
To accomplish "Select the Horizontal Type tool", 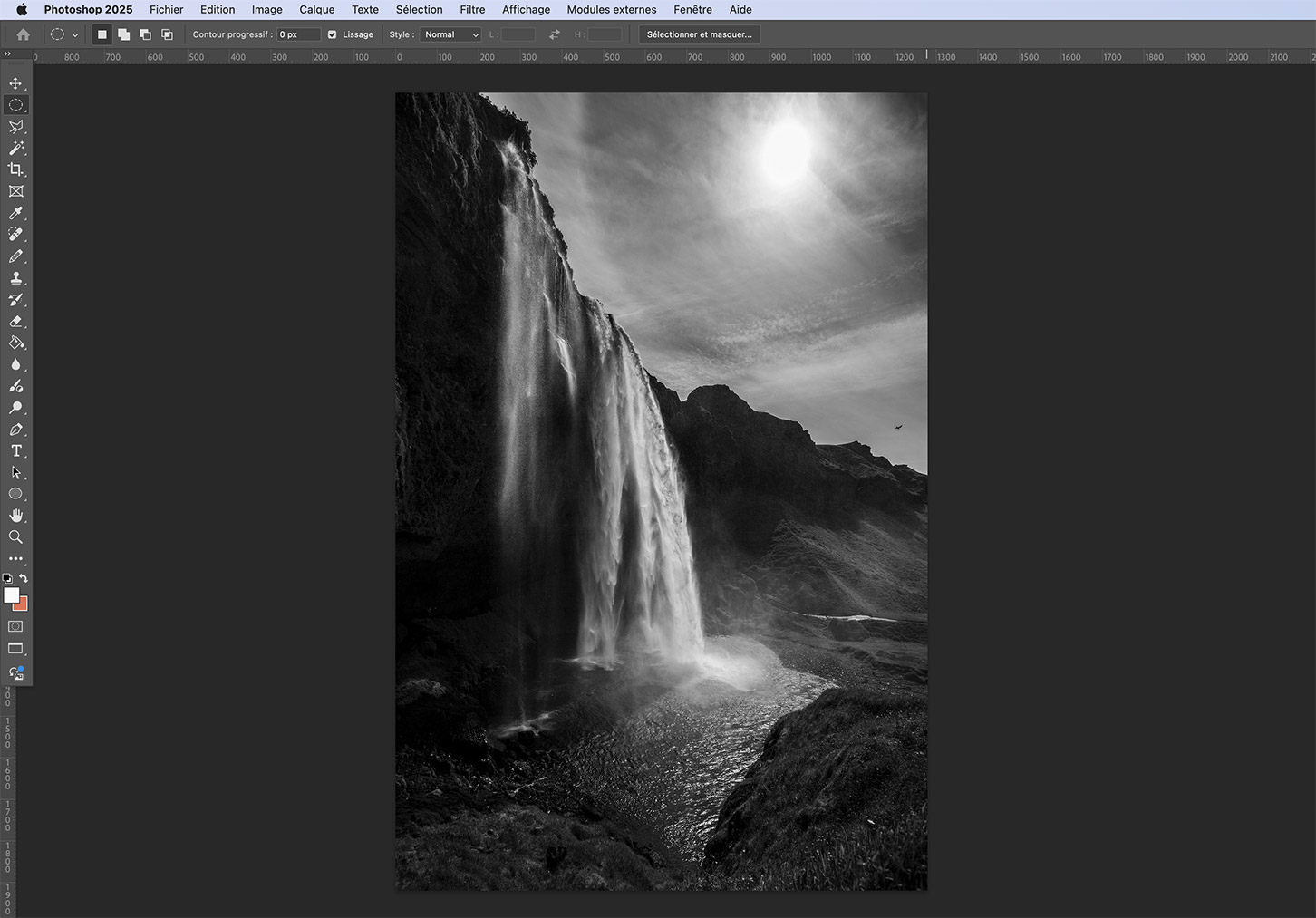I will pos(15,451).
